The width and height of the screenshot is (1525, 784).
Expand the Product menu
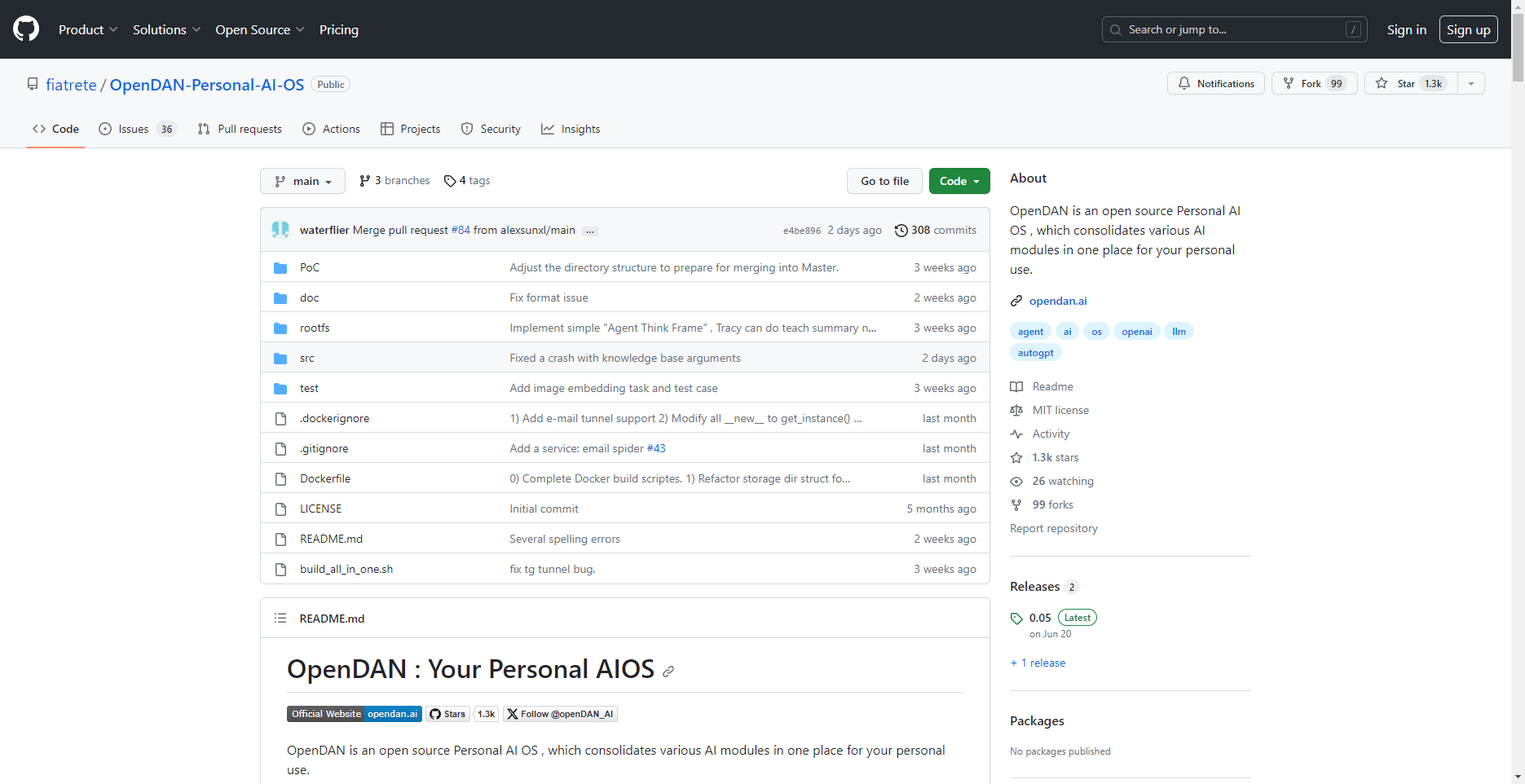pos(88,29)
